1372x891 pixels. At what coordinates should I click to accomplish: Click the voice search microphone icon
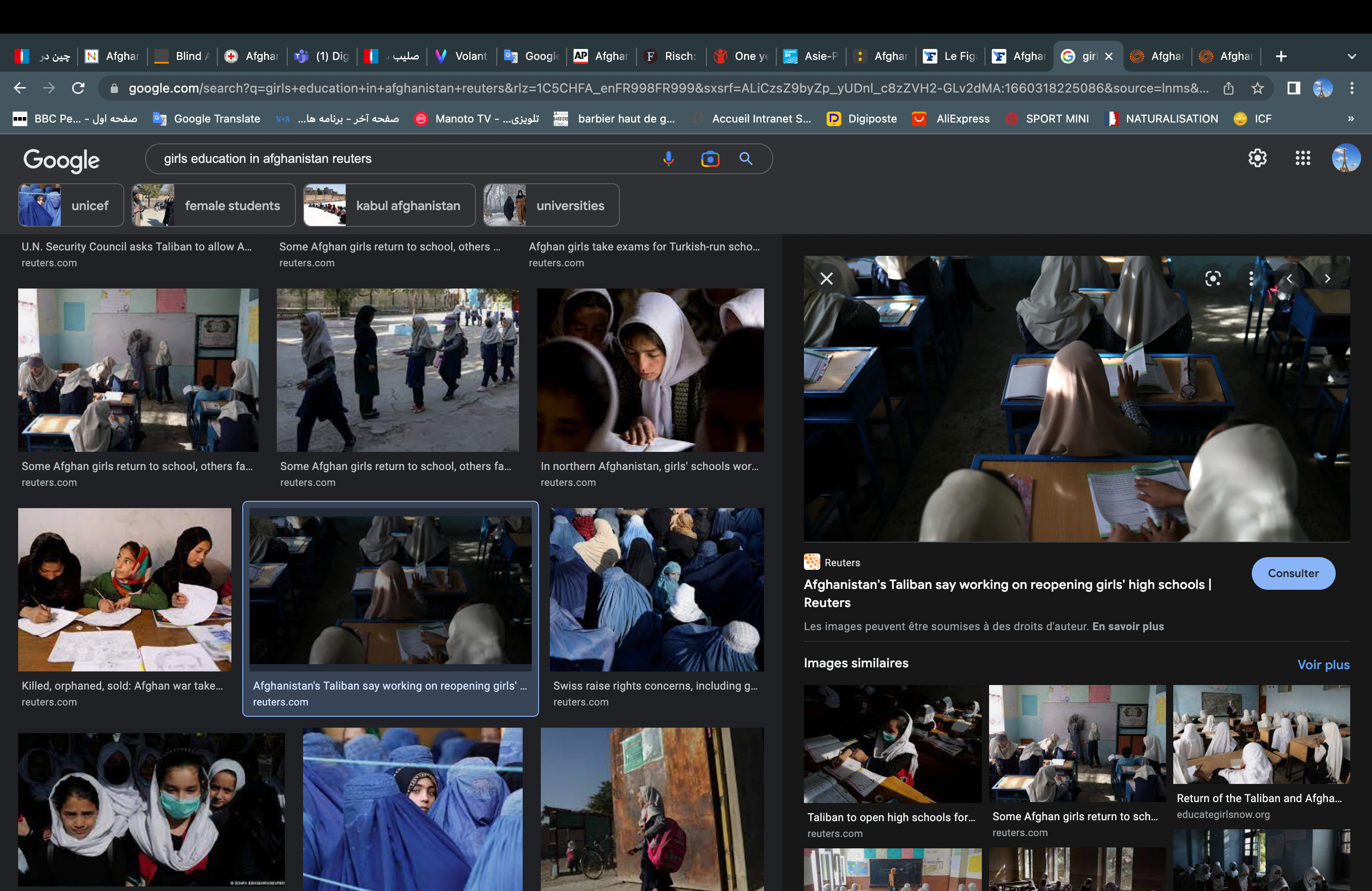pyautogui.click(x=668, y=158)
